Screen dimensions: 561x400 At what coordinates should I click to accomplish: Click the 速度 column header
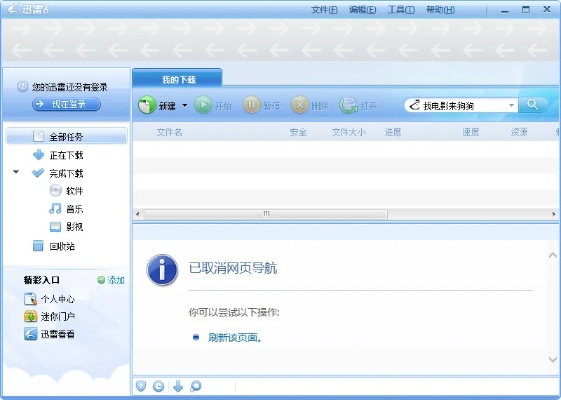tap(470, 132)
